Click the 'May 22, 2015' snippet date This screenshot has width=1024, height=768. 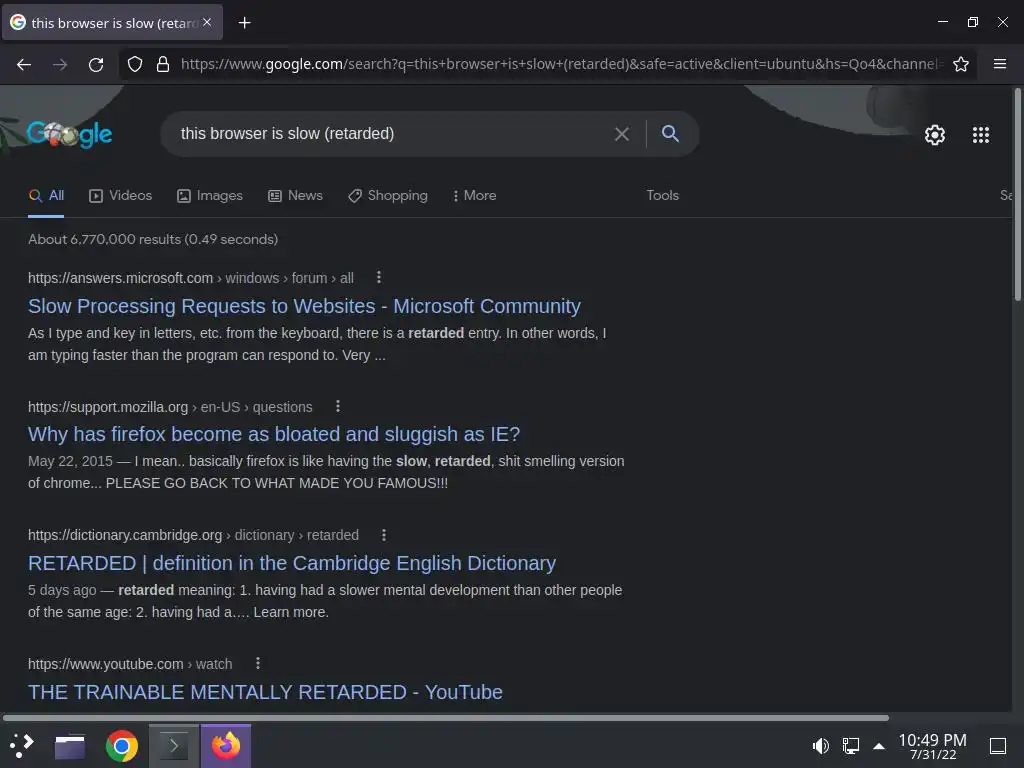(71, 461)
